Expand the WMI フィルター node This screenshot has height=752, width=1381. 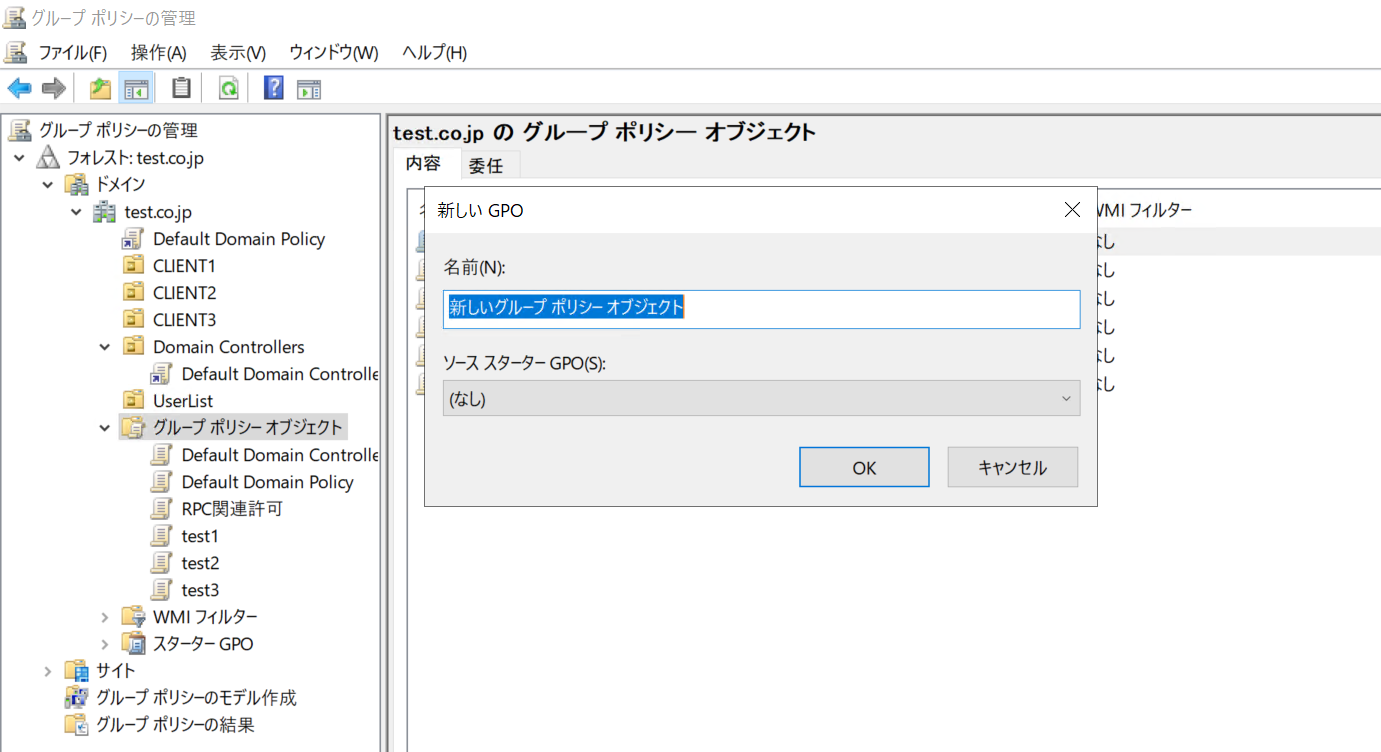106,616
